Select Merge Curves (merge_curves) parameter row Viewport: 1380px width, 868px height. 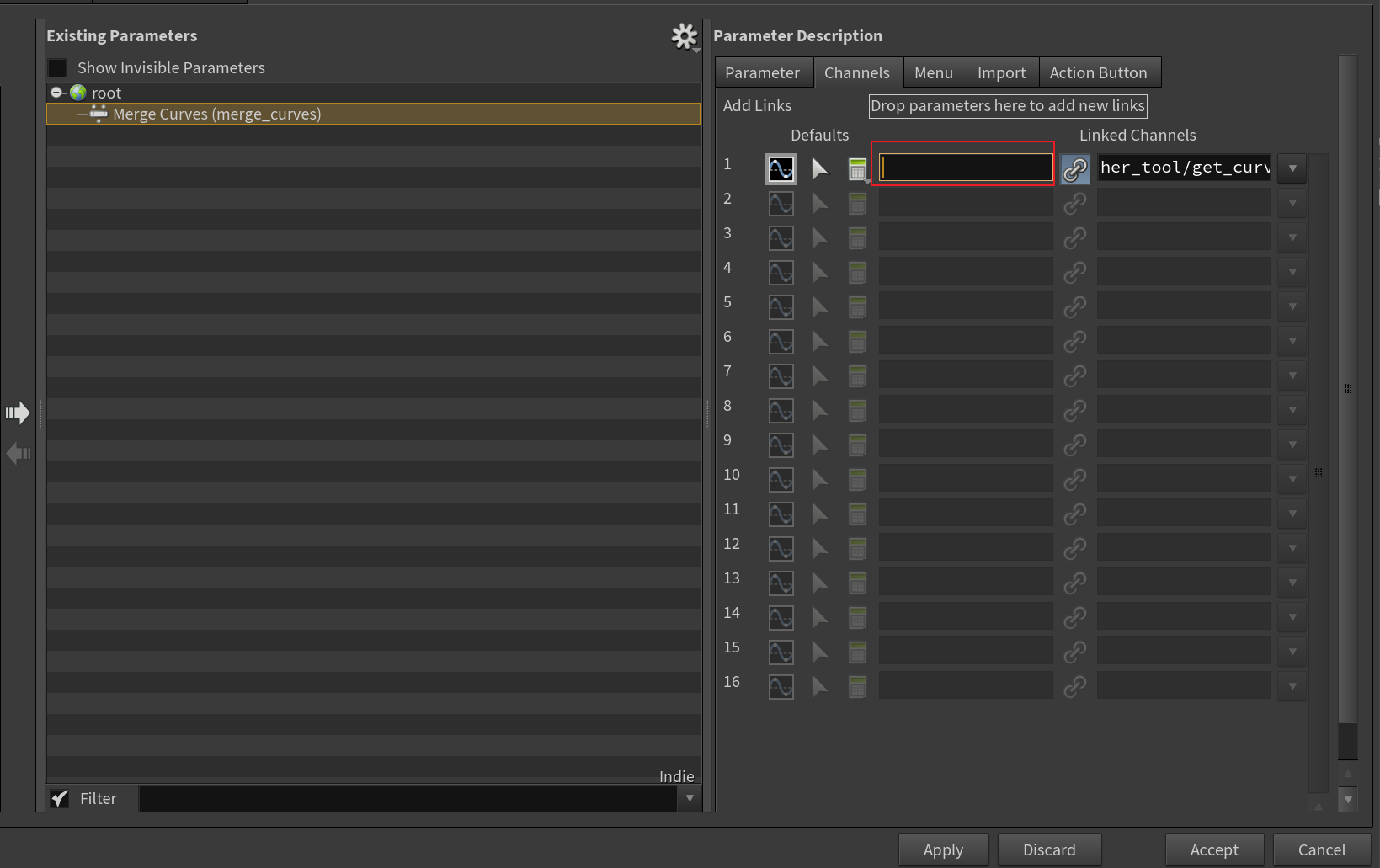pyautogui.click(x=373, y=114)
